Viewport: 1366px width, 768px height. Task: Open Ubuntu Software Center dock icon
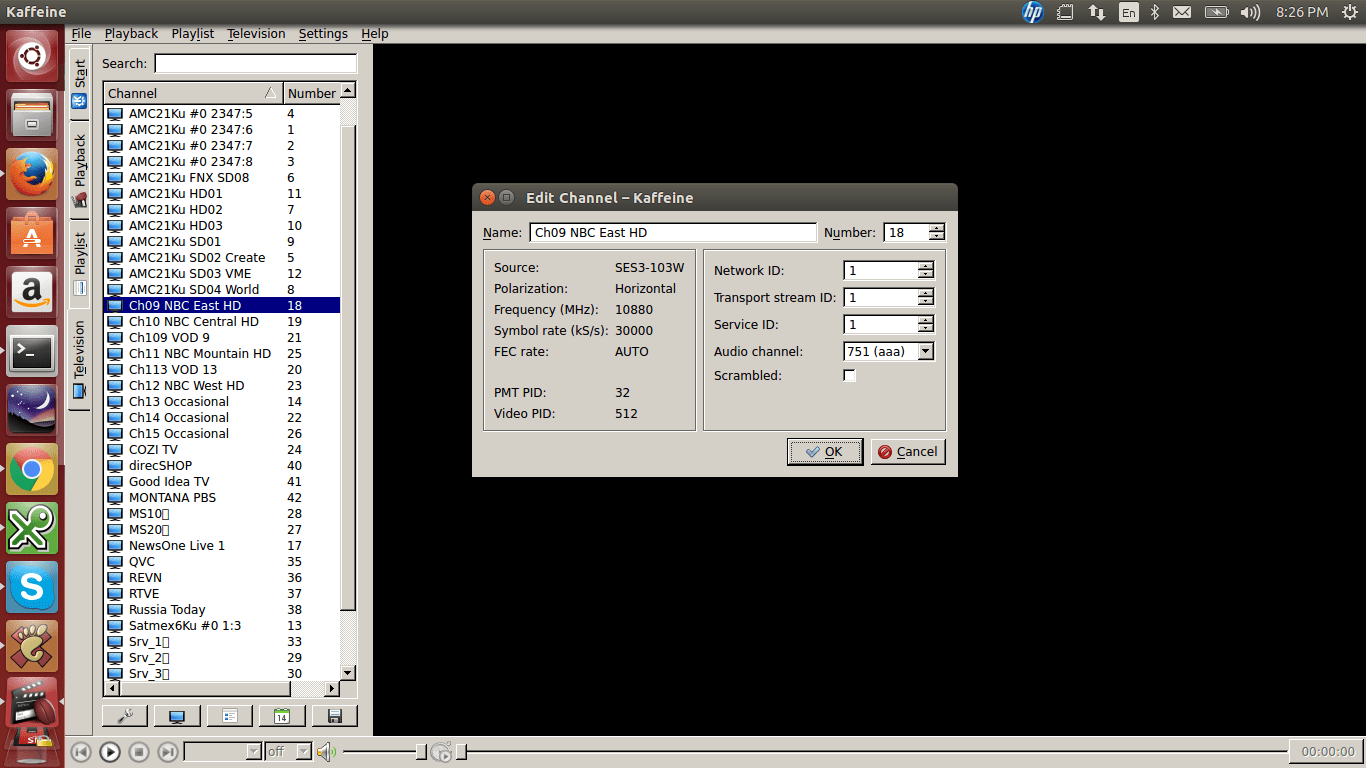32,233
